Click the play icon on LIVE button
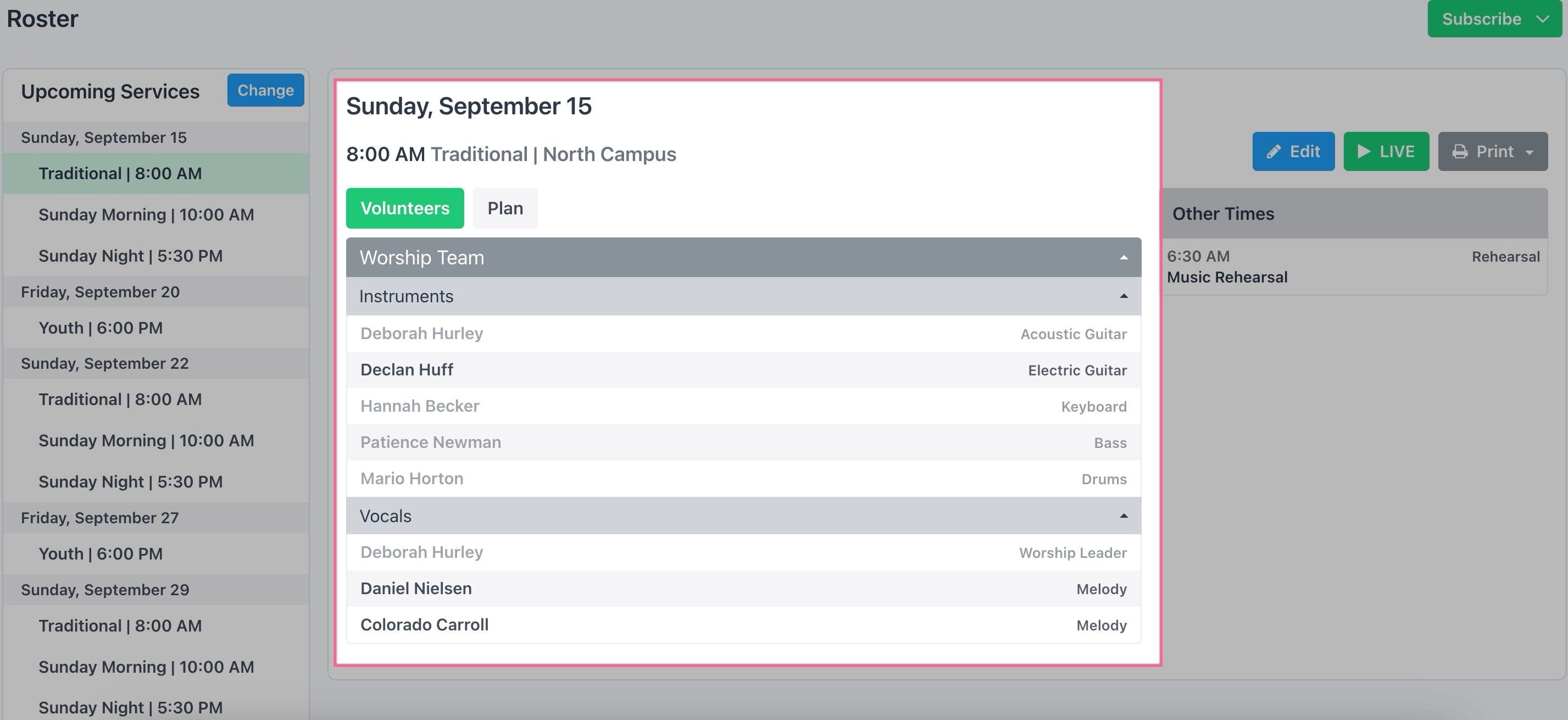Screen dimensions: 1568x720 [1364, 151]
